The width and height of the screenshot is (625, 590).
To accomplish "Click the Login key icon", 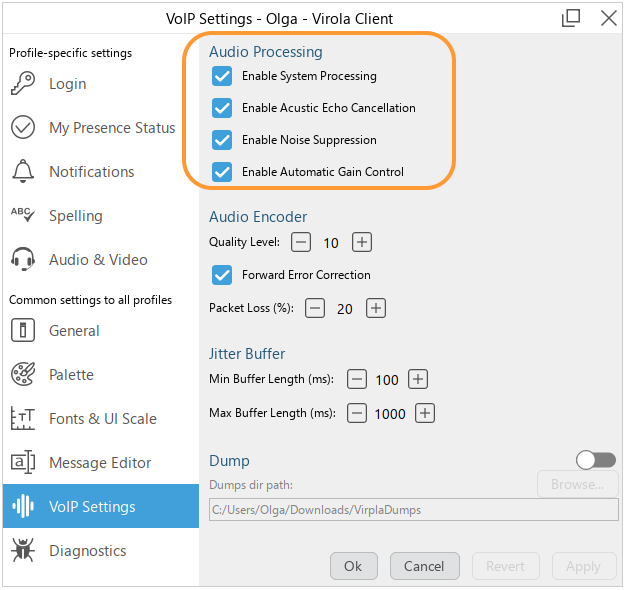I will point(23,84).
